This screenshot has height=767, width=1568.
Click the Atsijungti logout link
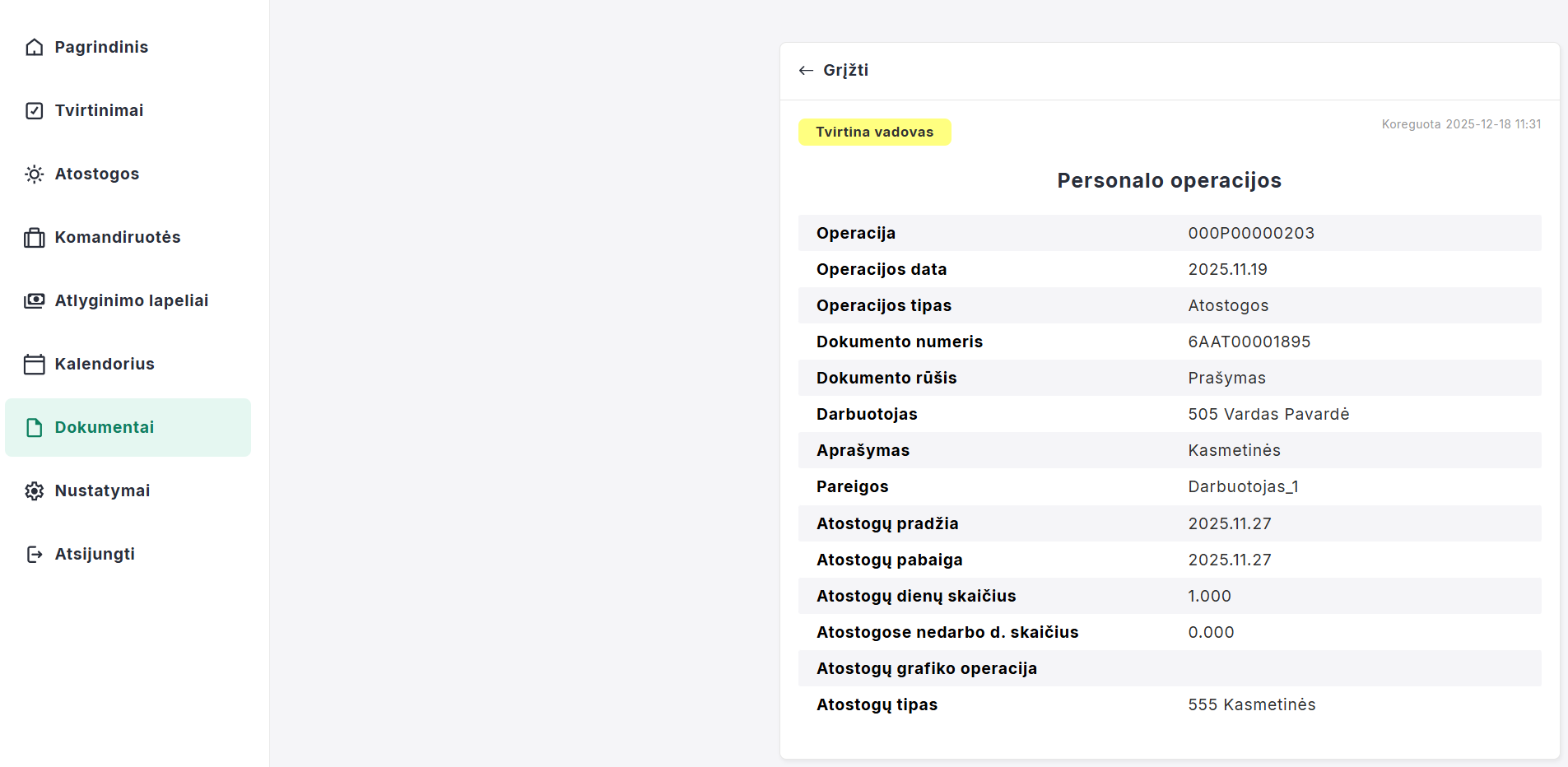click(x=95, y=554)
